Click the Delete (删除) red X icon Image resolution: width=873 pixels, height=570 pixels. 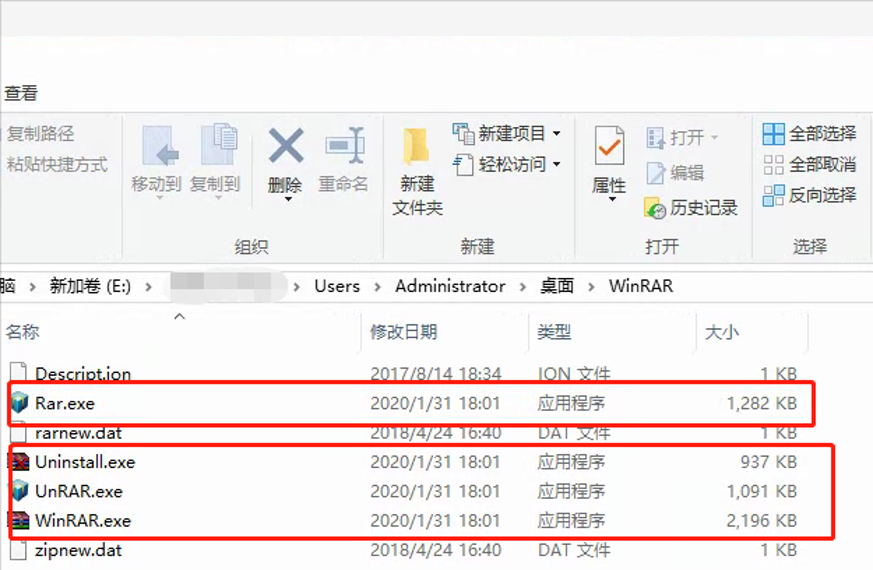(285, 147)
